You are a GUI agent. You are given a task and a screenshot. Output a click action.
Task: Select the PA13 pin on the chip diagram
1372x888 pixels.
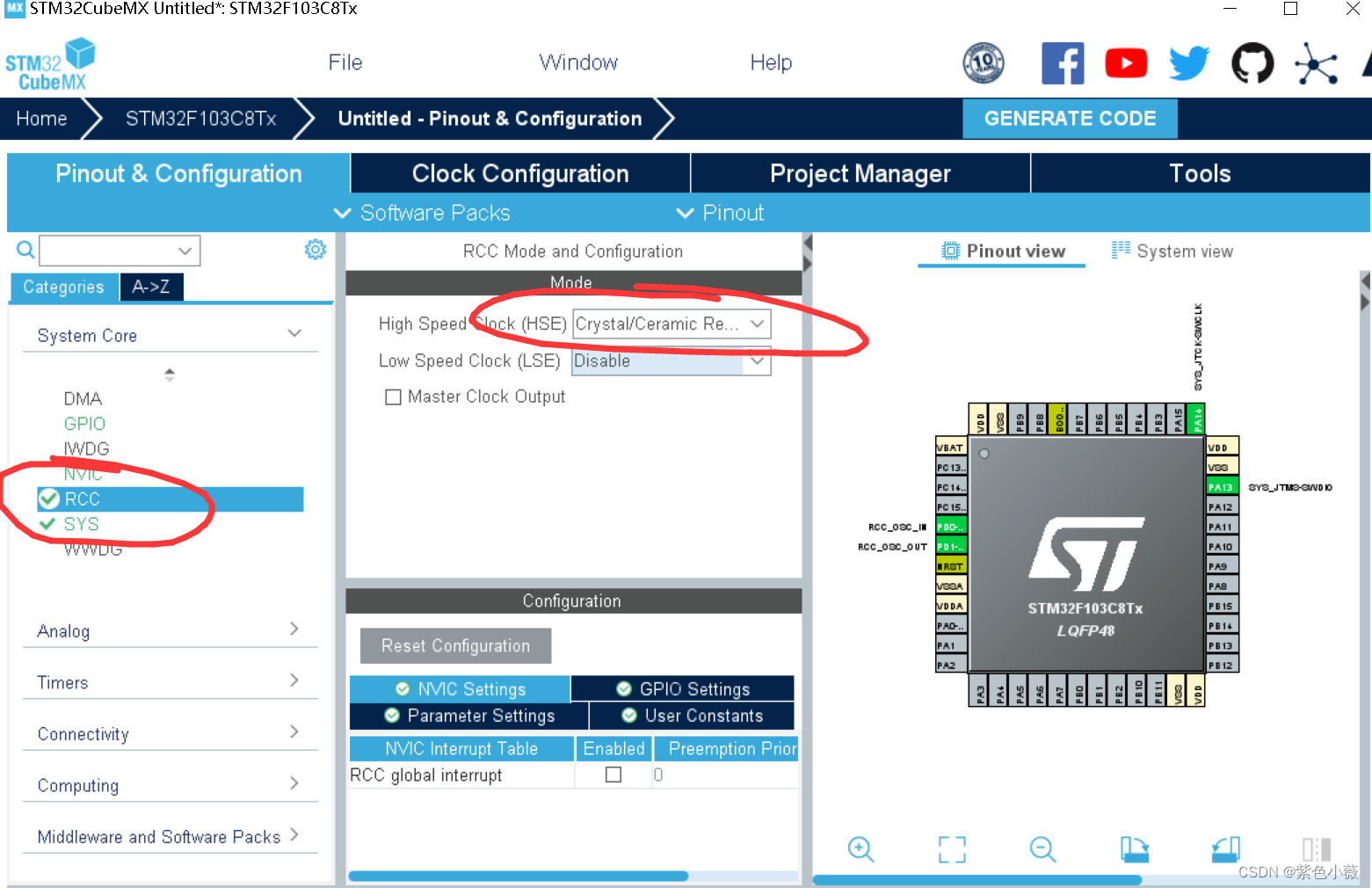click(x=1222, y=485)
